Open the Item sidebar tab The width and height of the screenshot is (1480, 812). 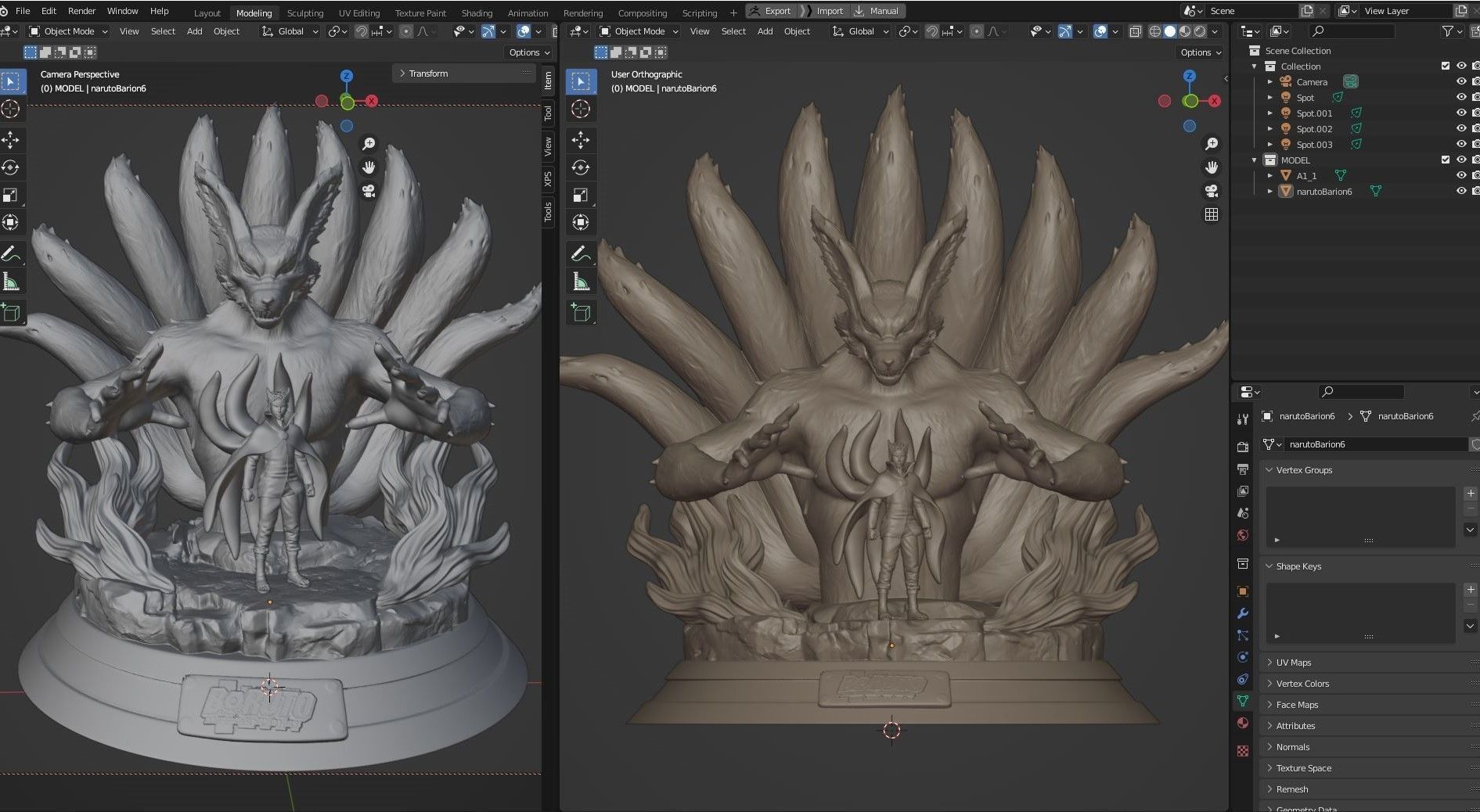[548, 81]
